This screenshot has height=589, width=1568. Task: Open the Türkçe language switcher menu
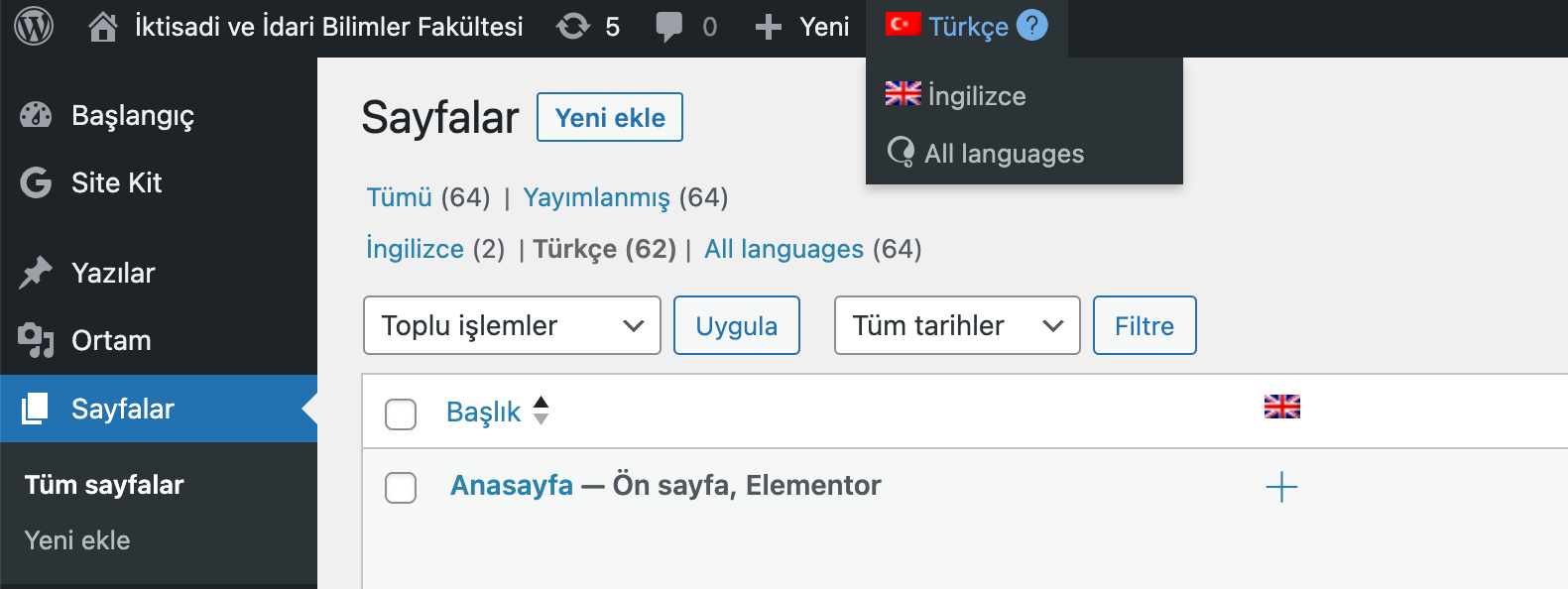click(967, 27)
